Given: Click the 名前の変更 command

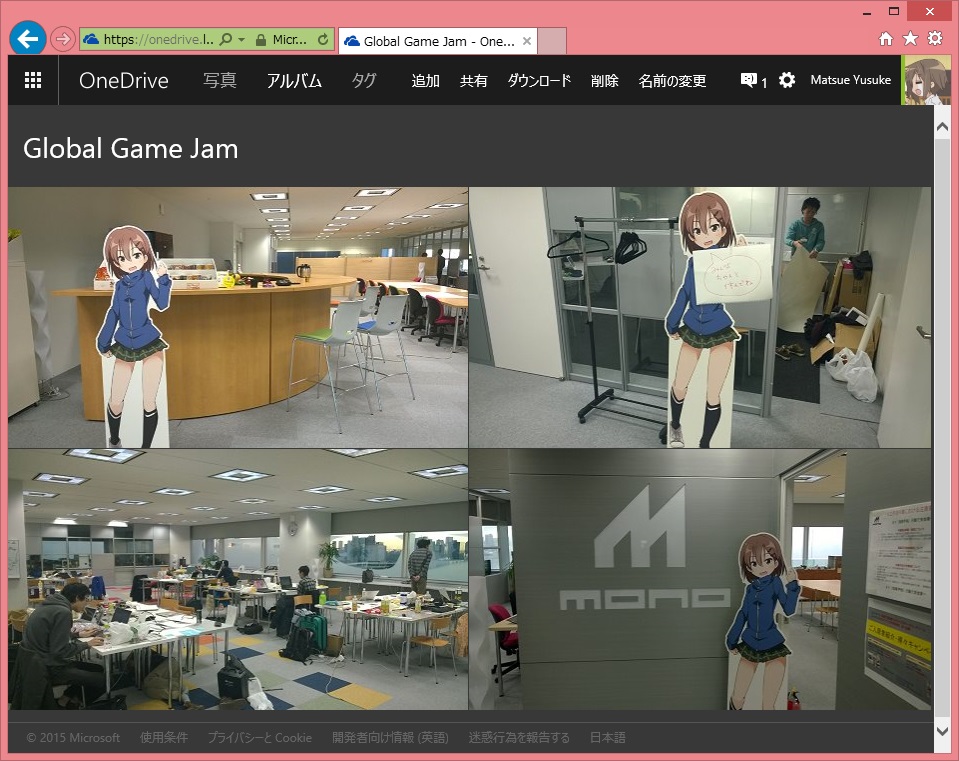Looking at the screenshot, I should (x=672, y=81).
